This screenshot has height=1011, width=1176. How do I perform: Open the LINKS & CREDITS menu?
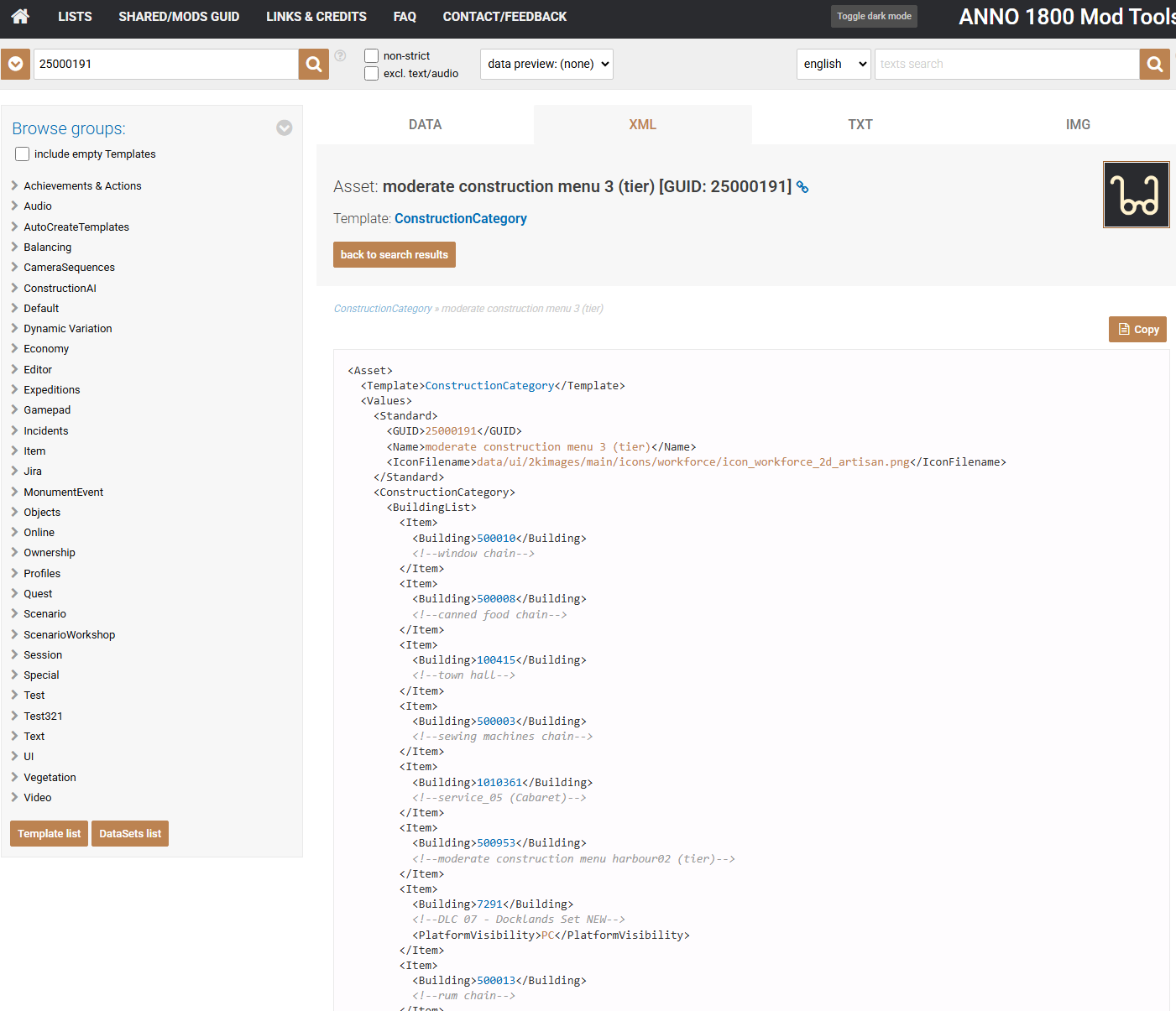pos(316,17)
